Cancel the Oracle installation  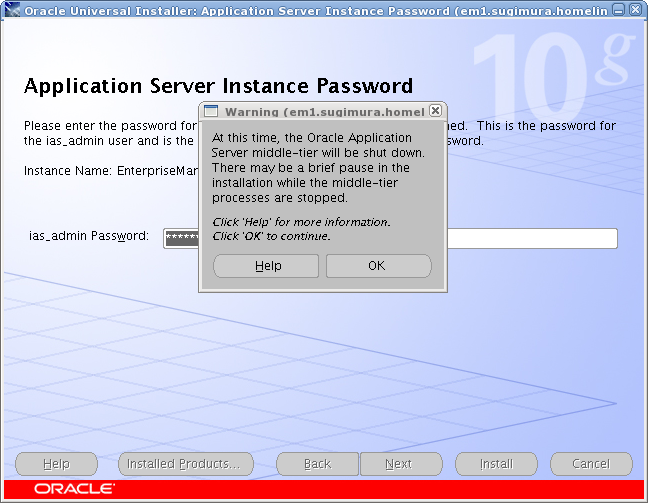pos(591,464)
